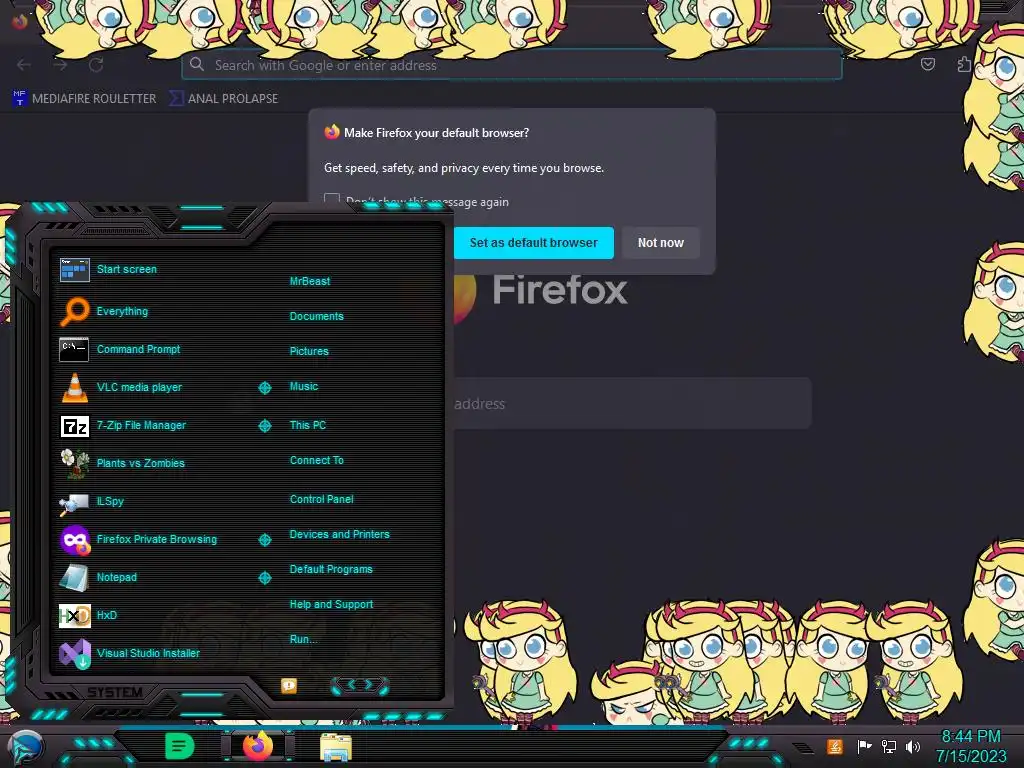Open network tray icon
The width and height of the screenshot is (1024, 768).
coord(888,746)
